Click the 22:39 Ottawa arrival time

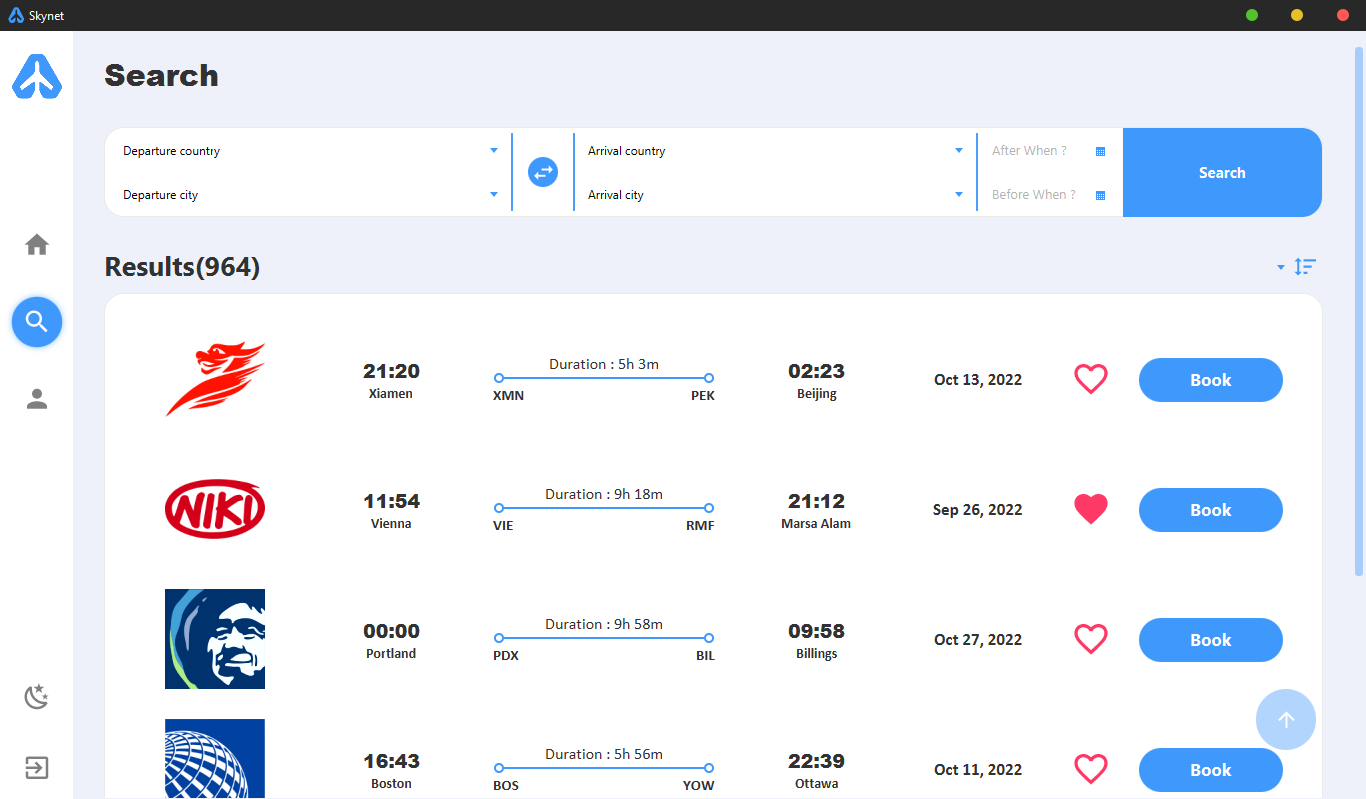click(x=816, y=761)
